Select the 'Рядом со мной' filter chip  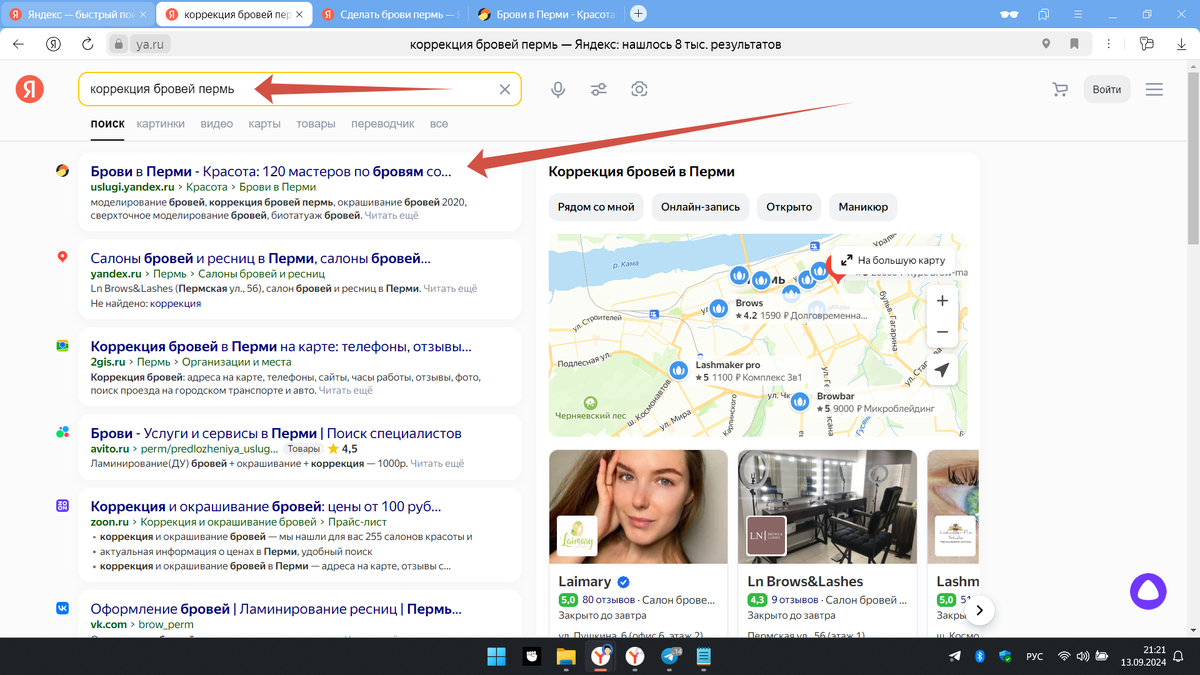pos(596,207)
